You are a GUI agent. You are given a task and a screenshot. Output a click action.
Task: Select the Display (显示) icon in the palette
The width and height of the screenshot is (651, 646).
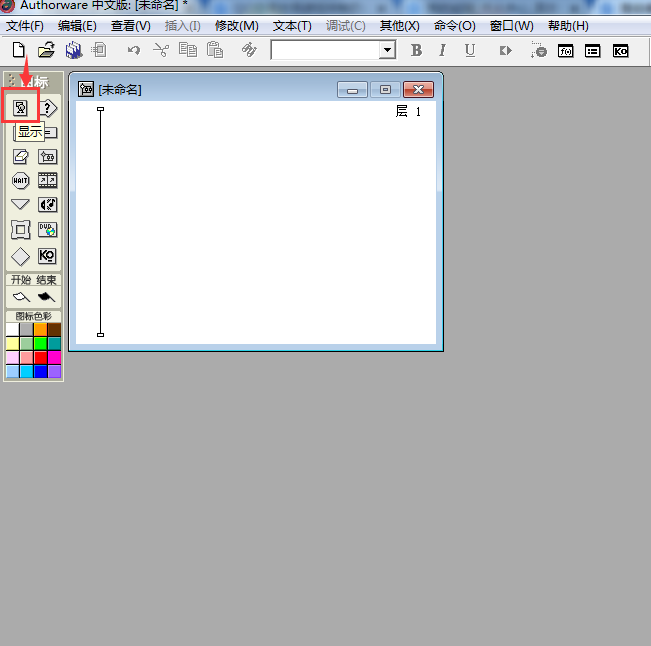coord(20,108)
